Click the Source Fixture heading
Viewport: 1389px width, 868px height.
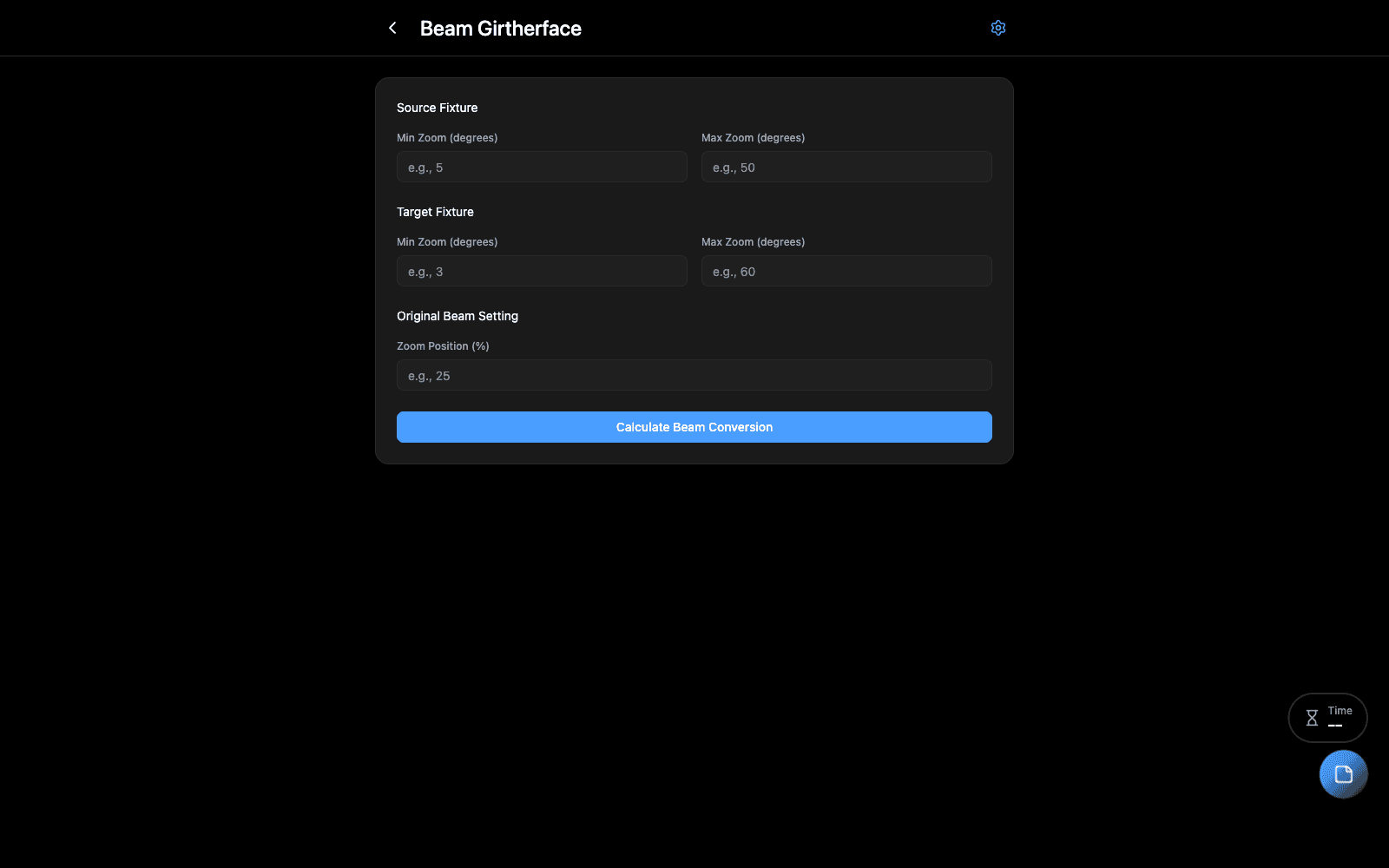pos(438,108)
